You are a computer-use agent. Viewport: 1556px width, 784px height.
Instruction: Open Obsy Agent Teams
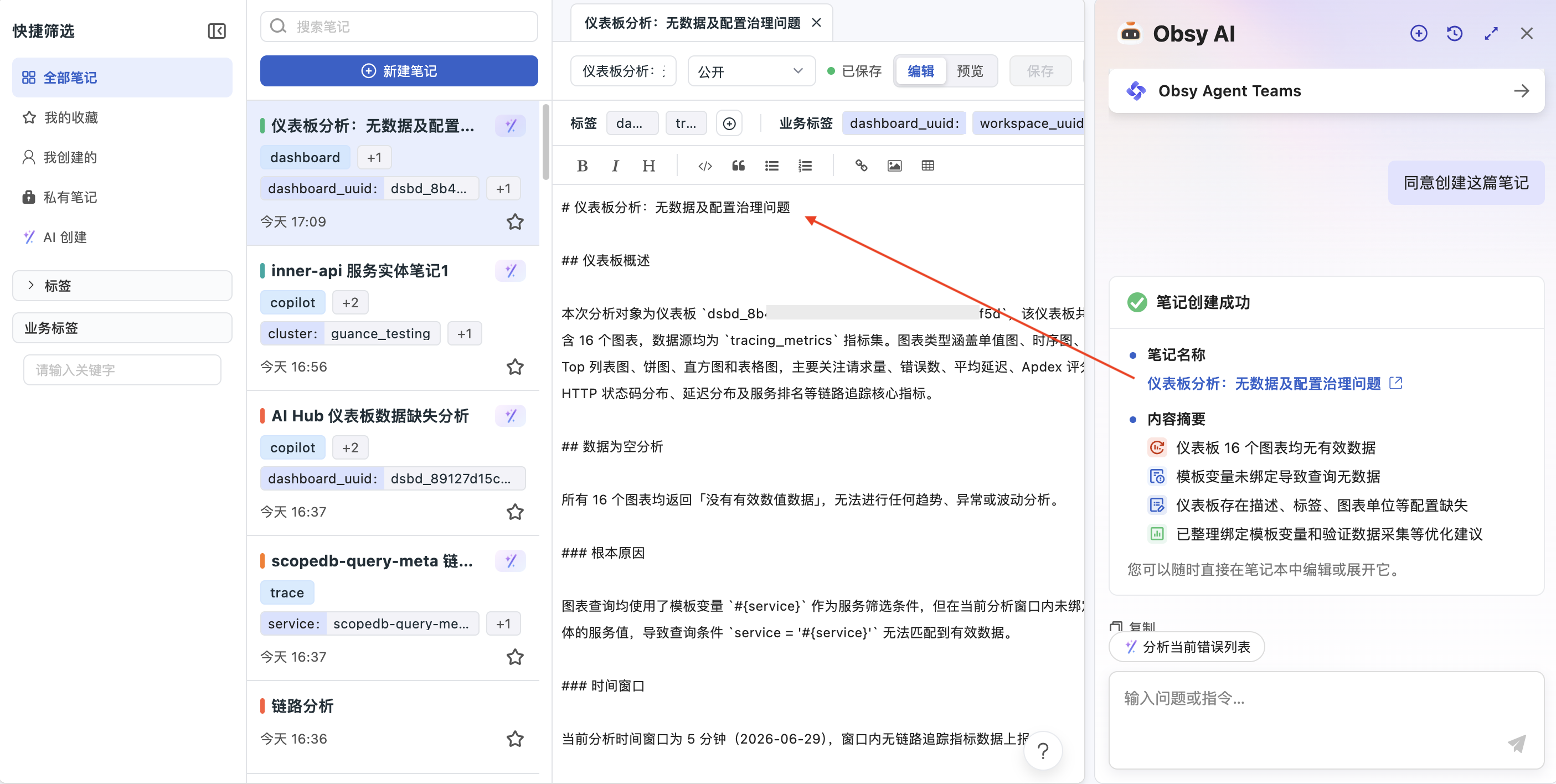1326,91
